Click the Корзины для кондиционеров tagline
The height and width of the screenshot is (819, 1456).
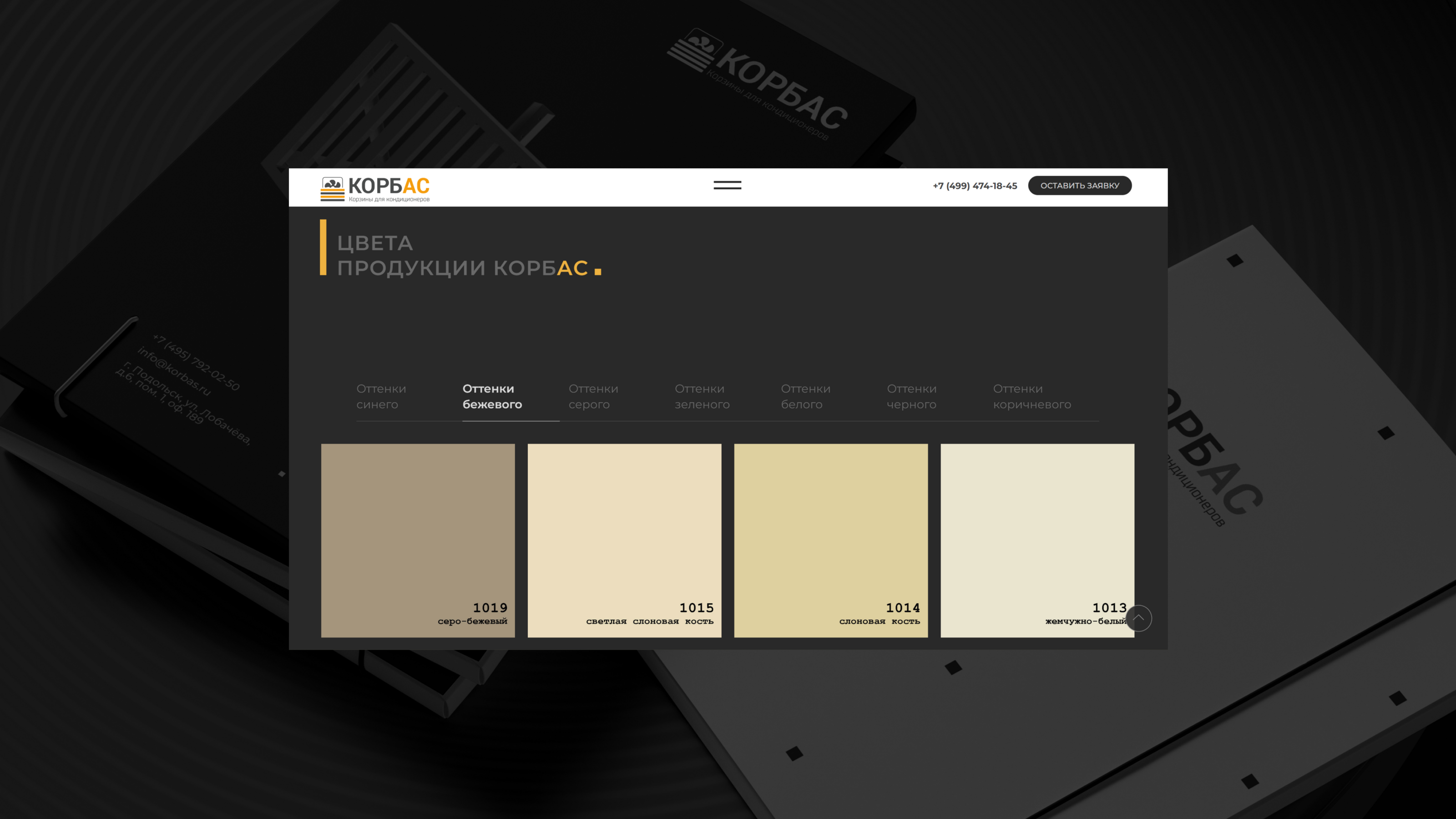(389, 200)
